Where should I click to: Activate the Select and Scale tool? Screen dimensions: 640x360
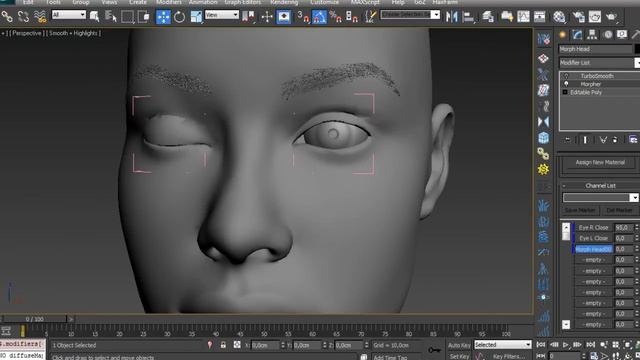[196, 17]
